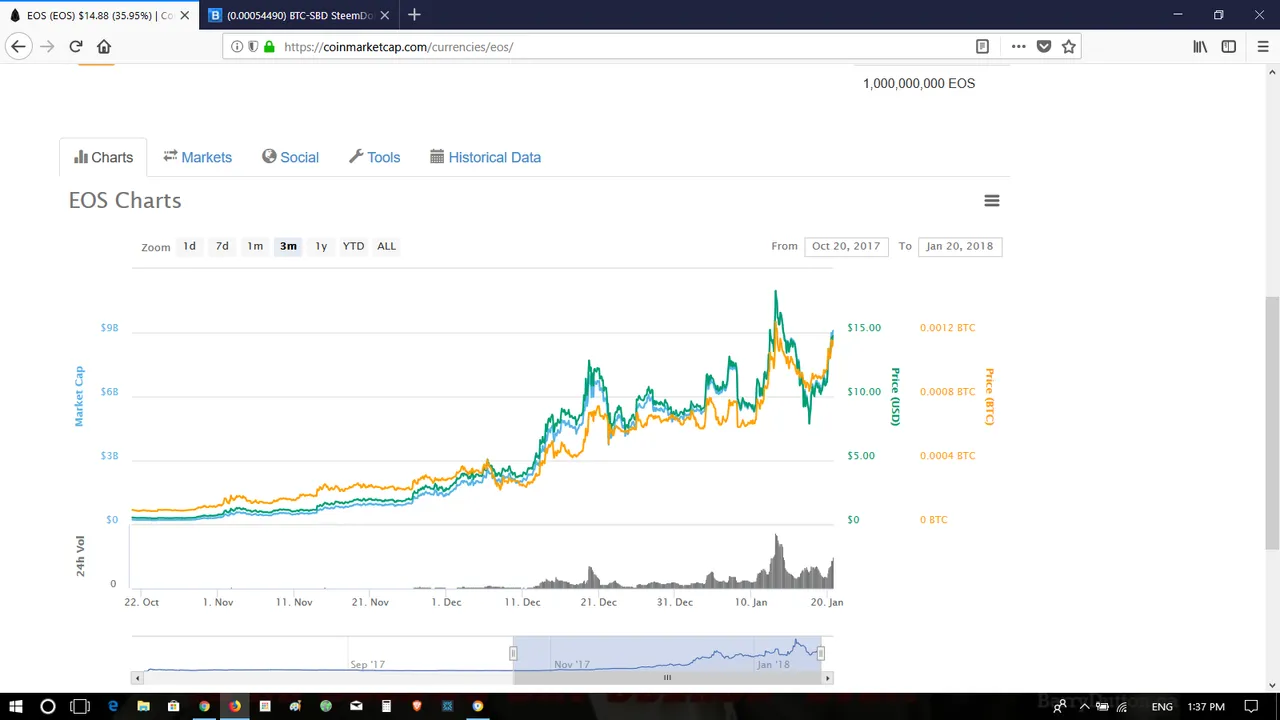
Task: Close the EOS CoinMarketCap tab
Action: pyautogui.click(x=184, y=16)
